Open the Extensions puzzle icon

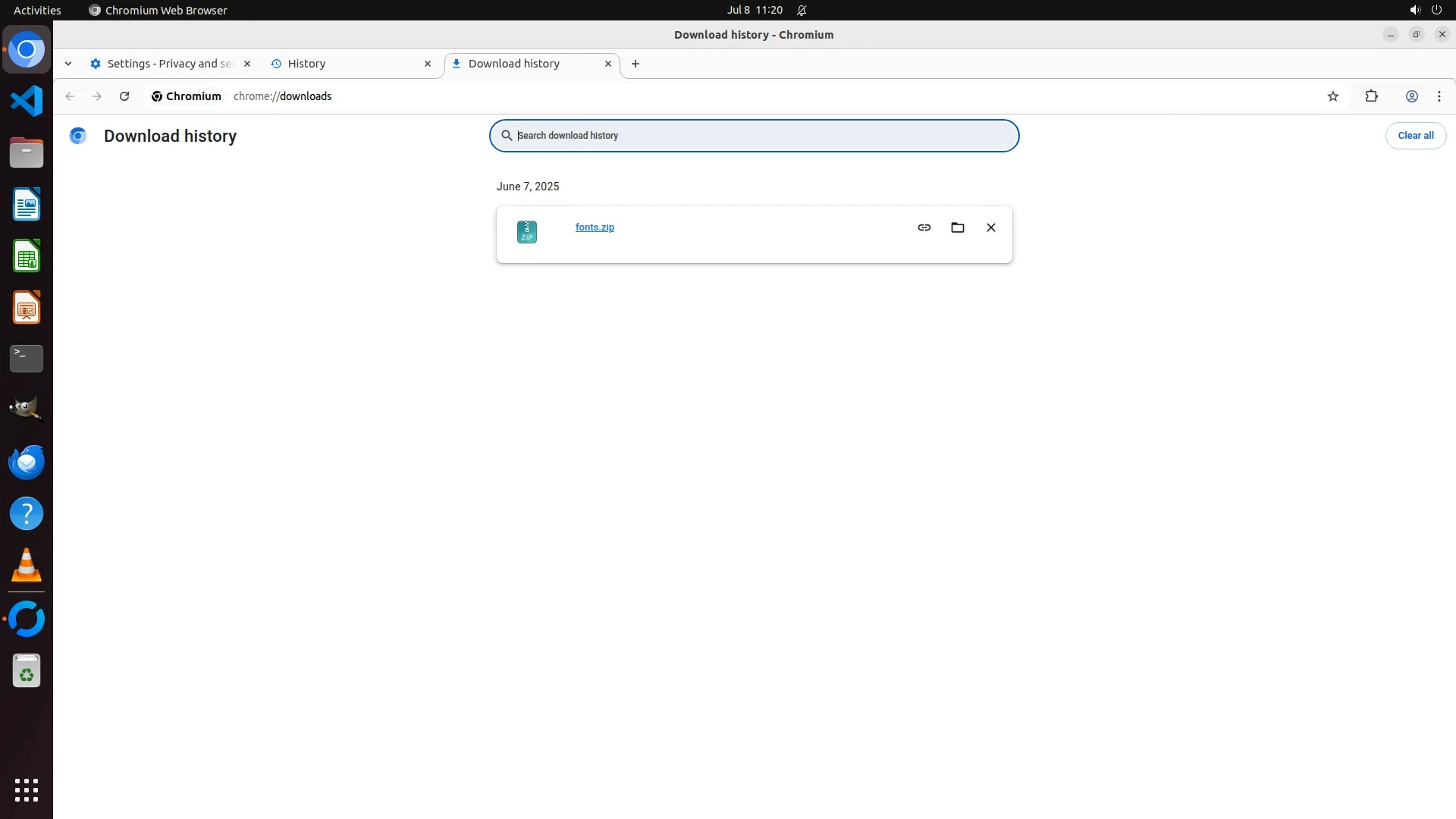[x=1371, y=96]
